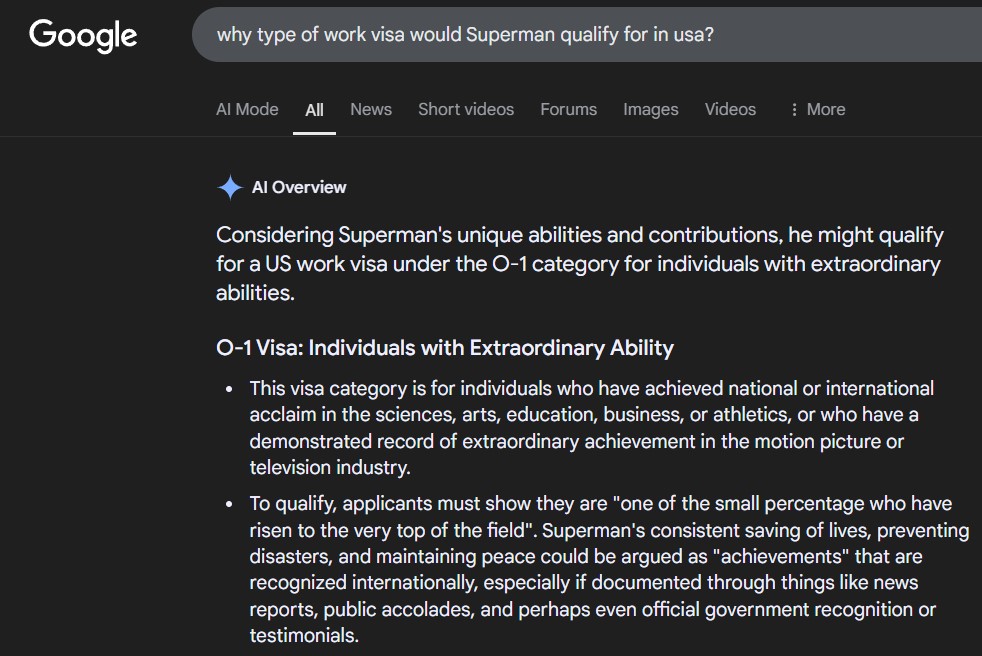Select the All results tab

[314, 110]
